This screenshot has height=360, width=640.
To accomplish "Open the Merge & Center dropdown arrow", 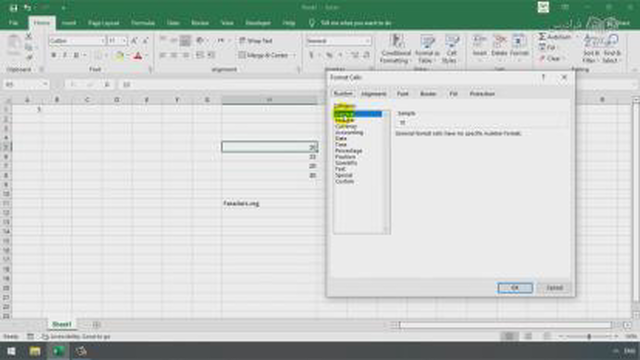I will 294,55.
